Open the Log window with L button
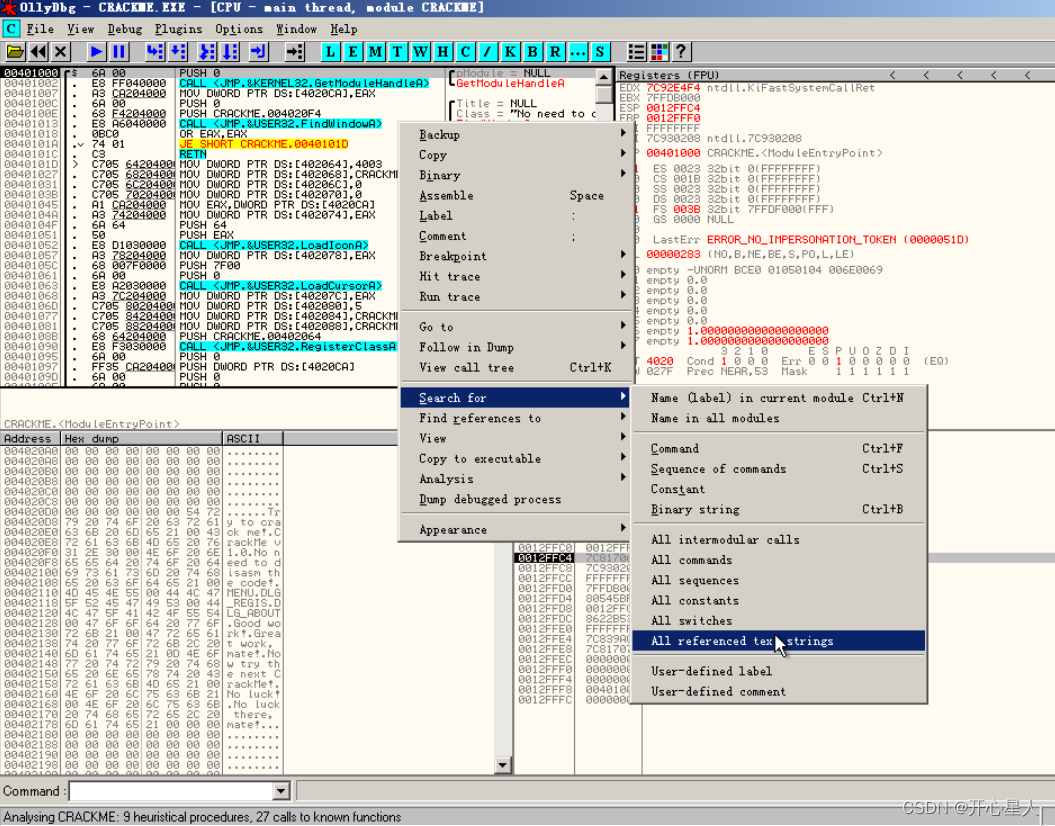This screenshot has height=826, width=1055. [330, 52]
